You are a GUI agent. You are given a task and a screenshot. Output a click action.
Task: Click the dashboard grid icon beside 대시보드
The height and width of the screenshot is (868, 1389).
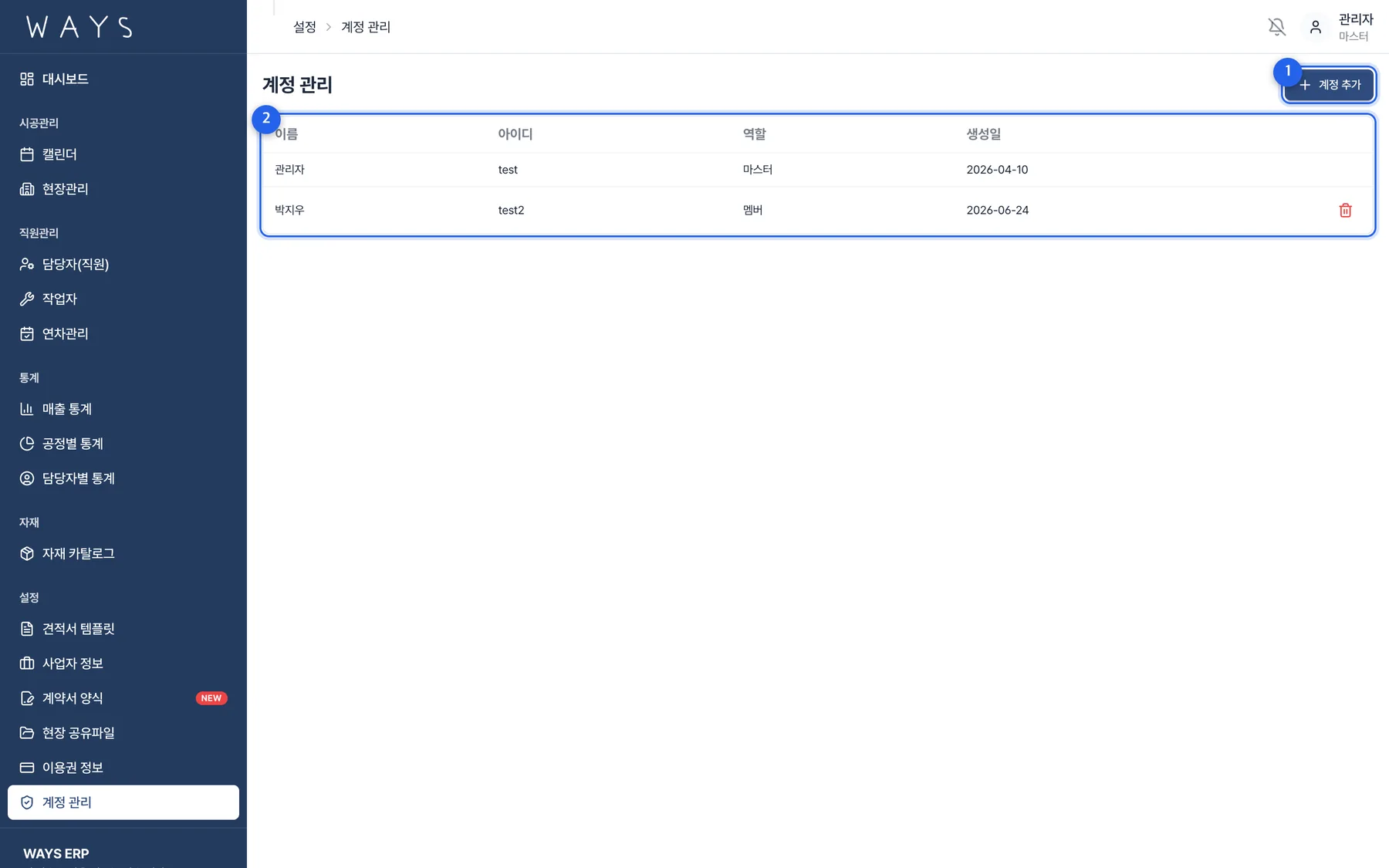click(27, 79)
